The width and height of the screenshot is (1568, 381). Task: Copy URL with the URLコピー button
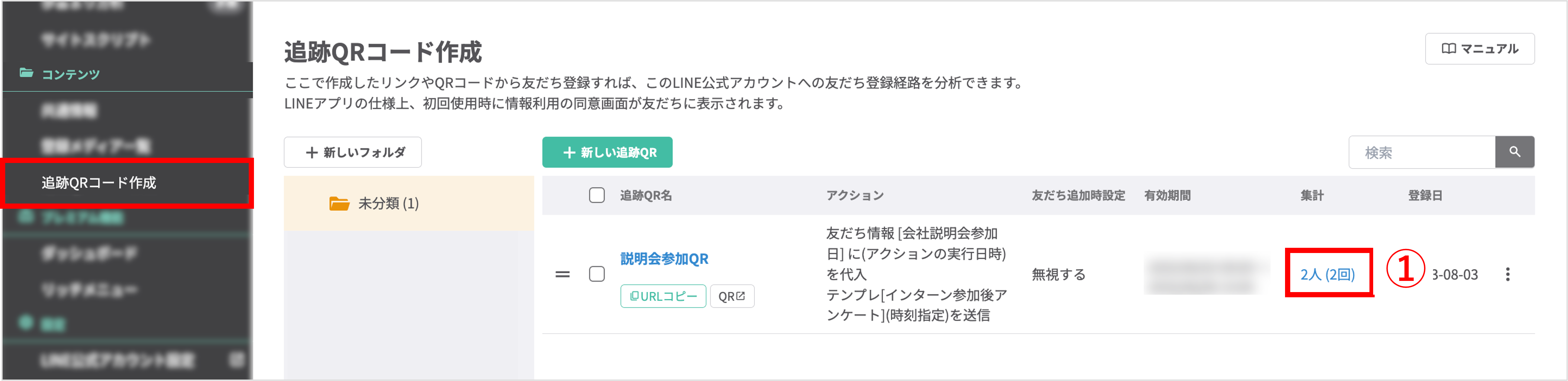pos(663,297)
